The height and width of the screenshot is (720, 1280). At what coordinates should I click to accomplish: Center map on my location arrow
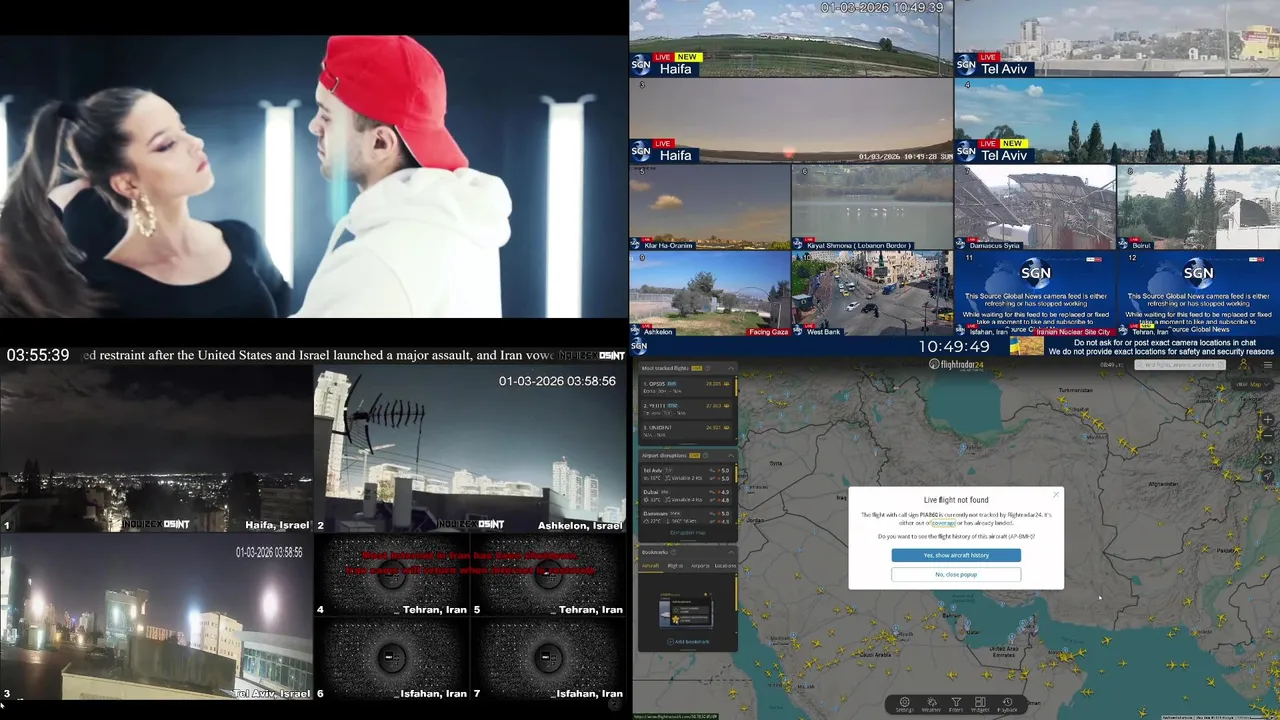tap(1268, 476)
